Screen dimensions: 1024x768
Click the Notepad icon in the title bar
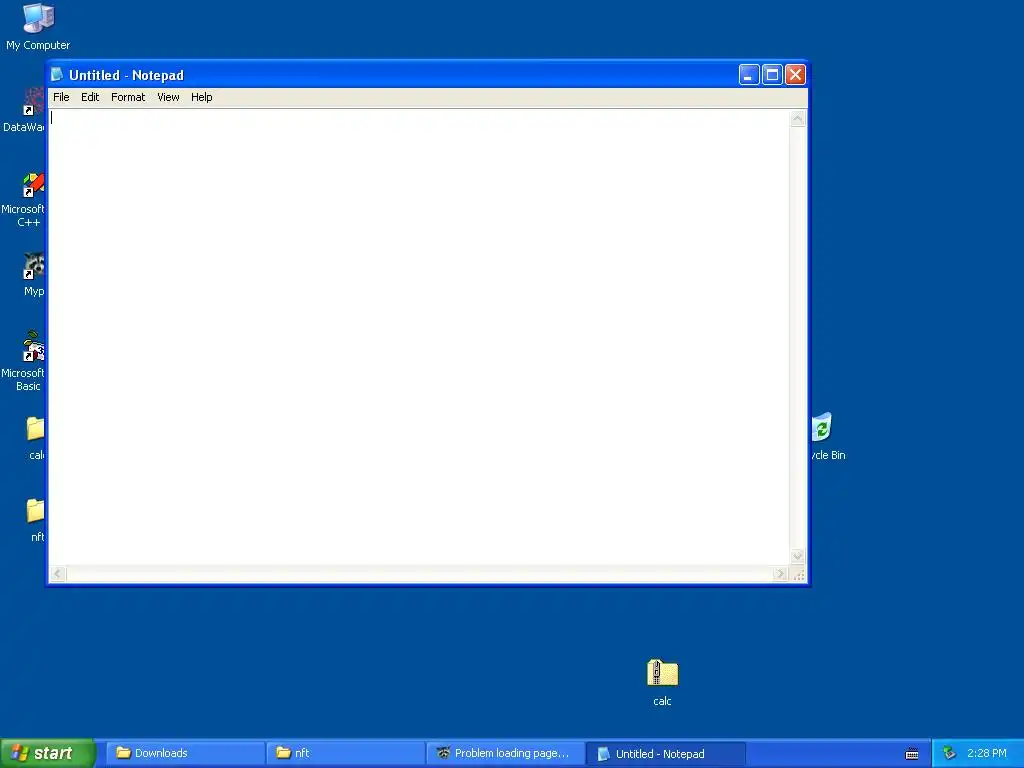(57, 74)
